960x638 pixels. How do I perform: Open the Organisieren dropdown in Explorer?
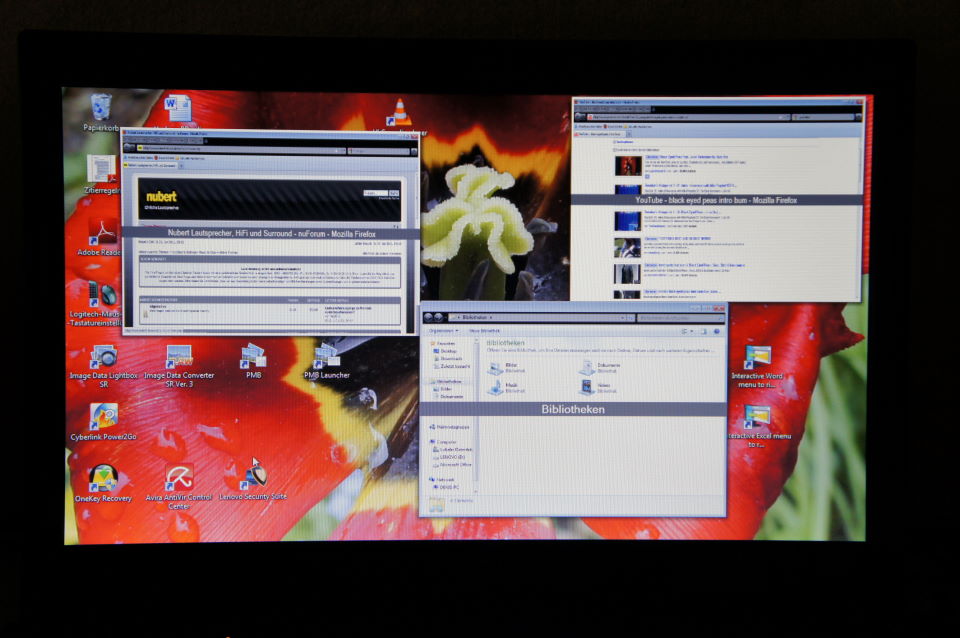tap(442, 330)
